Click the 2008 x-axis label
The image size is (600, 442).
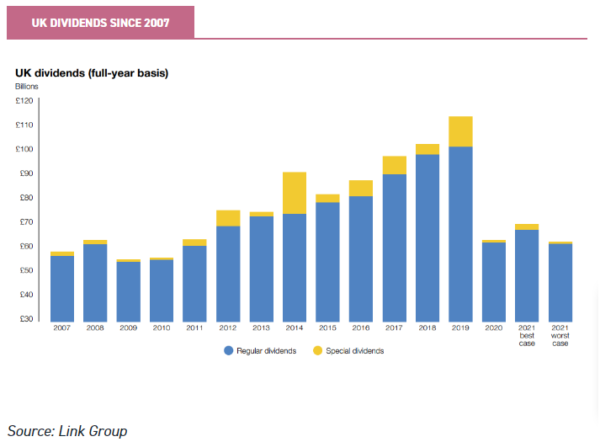click(95, 328)
